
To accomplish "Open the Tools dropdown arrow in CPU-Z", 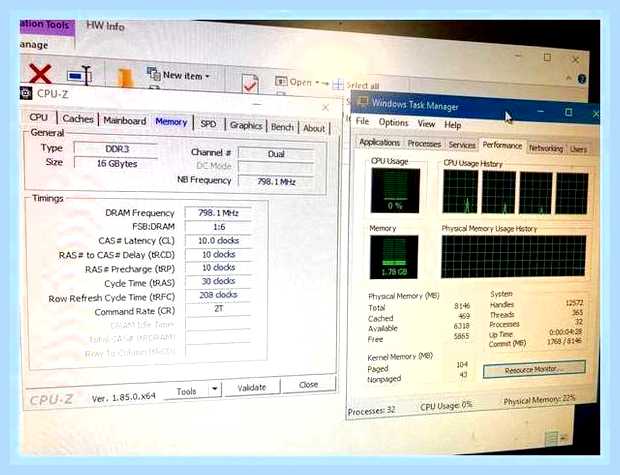I will pyautogui.click(x=214, y=389).
